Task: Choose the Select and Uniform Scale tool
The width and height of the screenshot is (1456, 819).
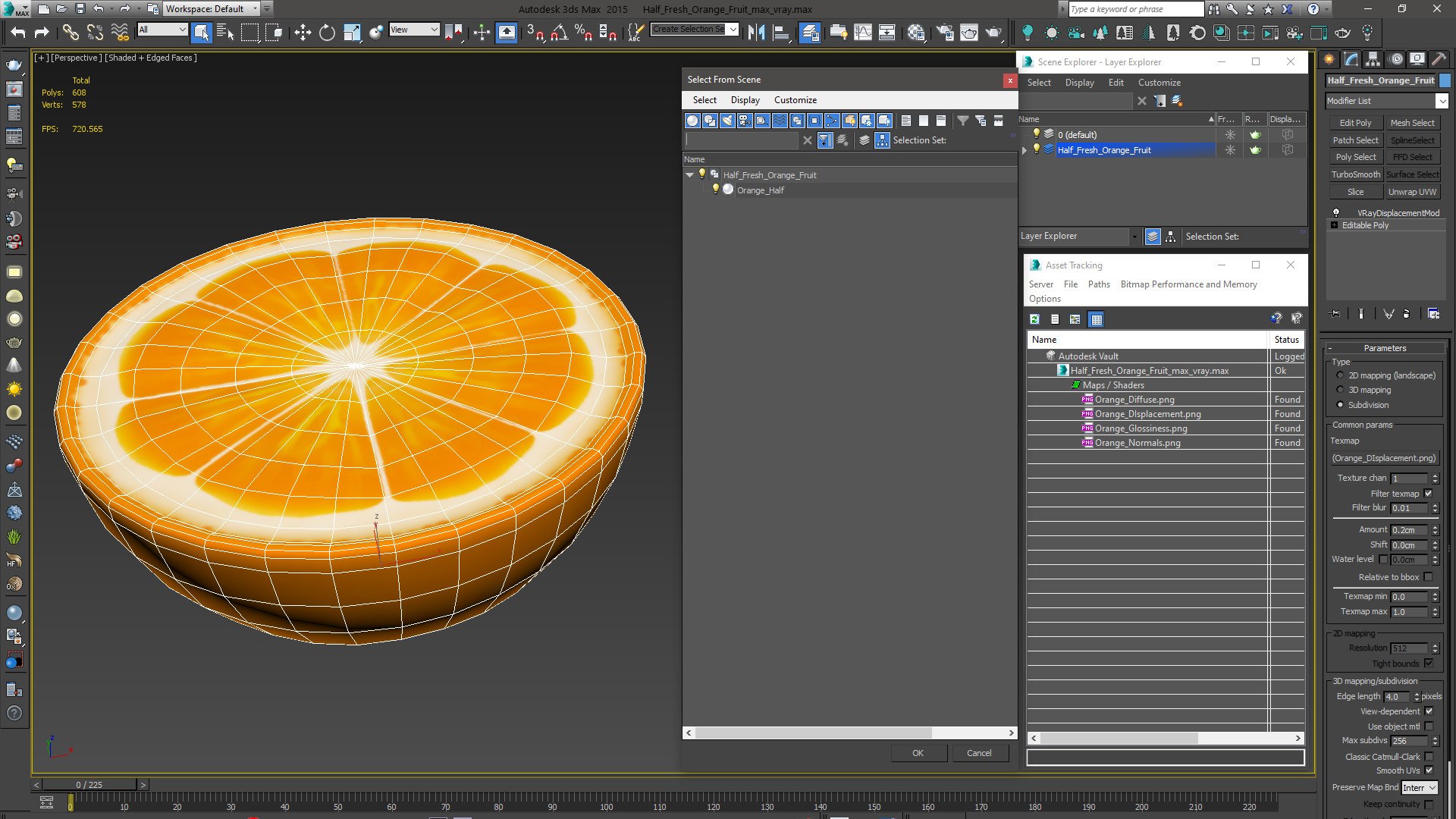Action: 352,32
